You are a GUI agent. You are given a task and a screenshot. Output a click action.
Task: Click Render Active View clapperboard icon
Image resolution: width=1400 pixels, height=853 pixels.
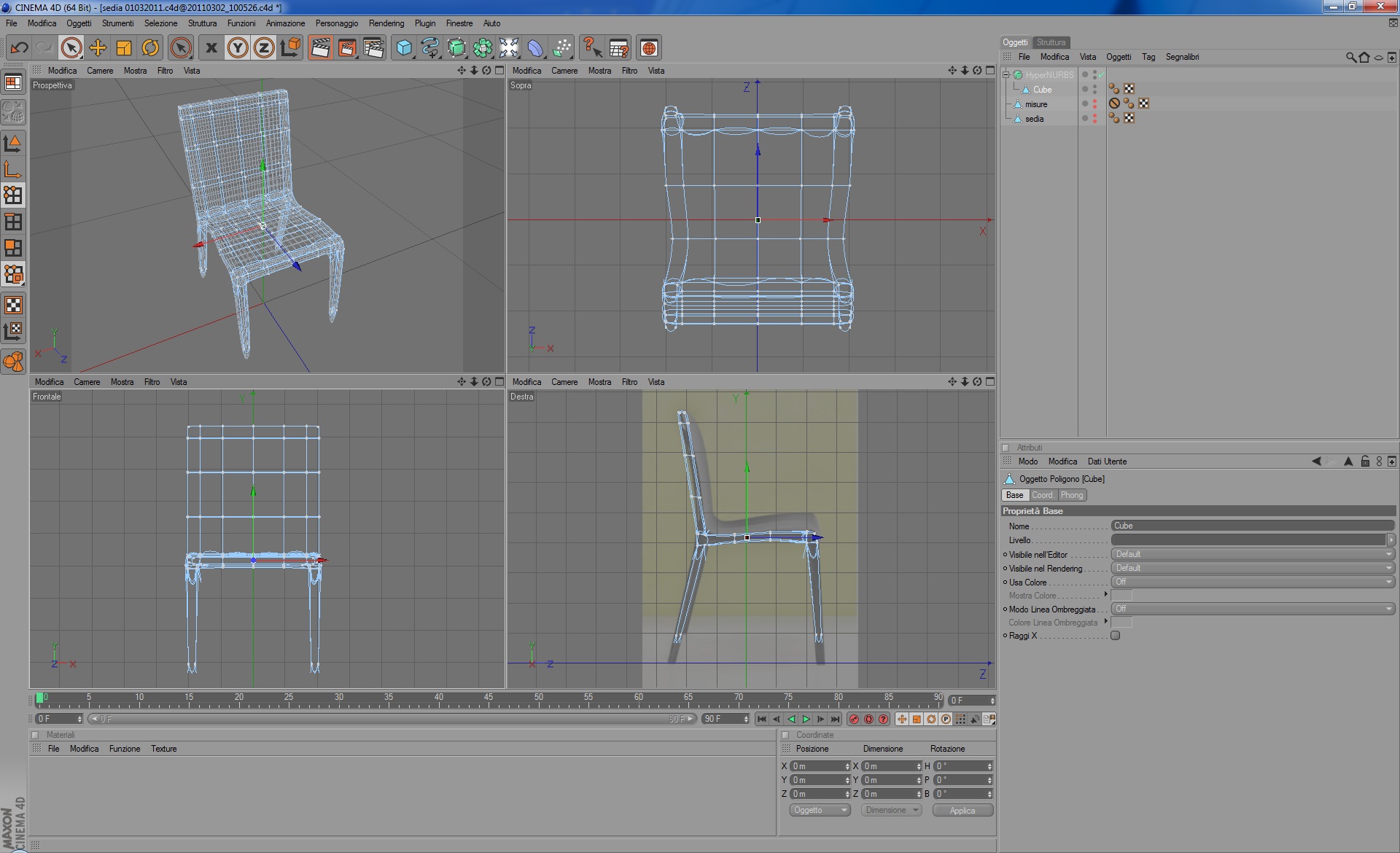(x=320, y=48)
